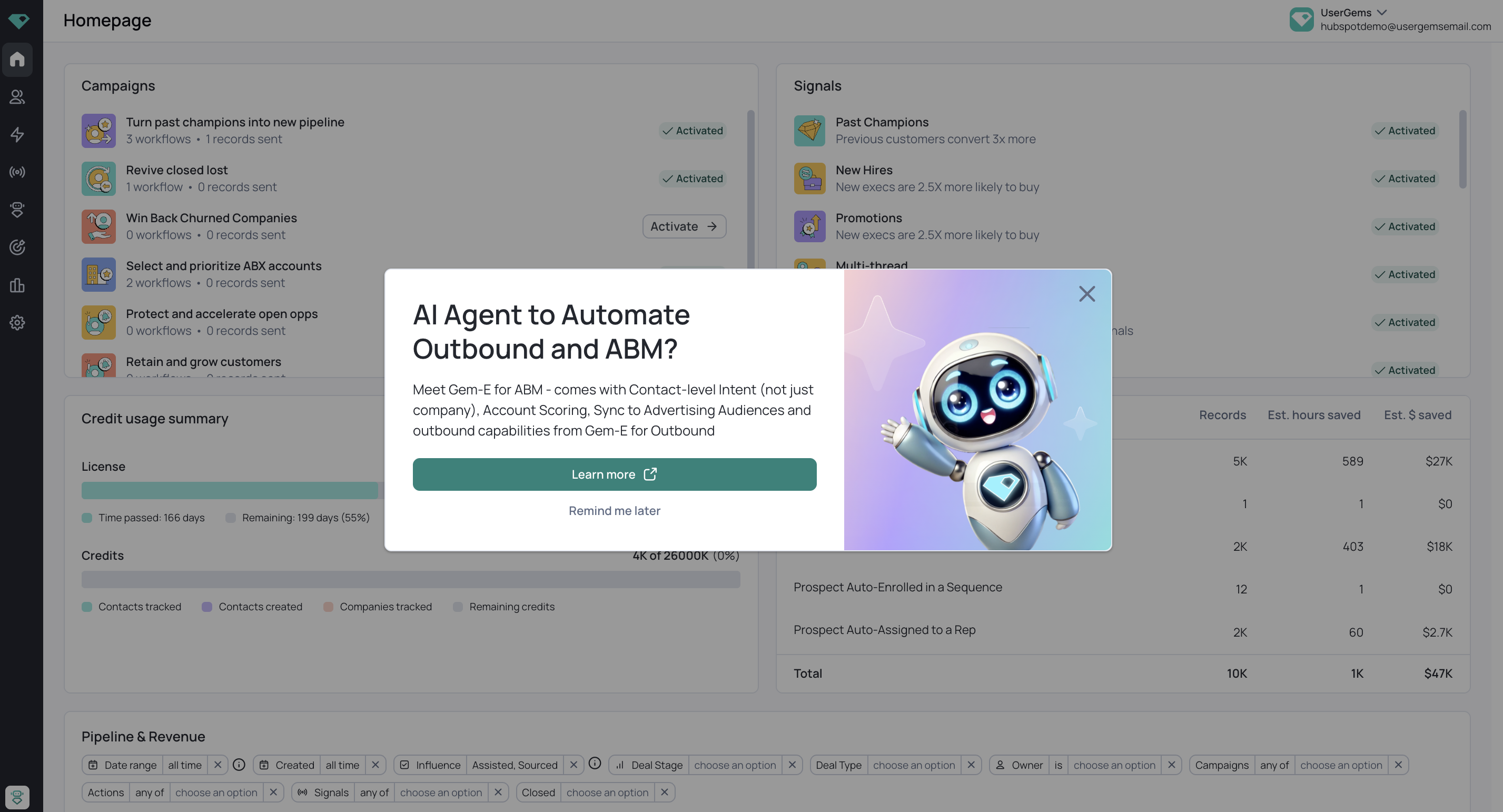Image resolution: width=1503 pixels, height=812 pixels.
Task: Open the bar chart reports icon
Action: pyautogui.click(x=17, y=285)
